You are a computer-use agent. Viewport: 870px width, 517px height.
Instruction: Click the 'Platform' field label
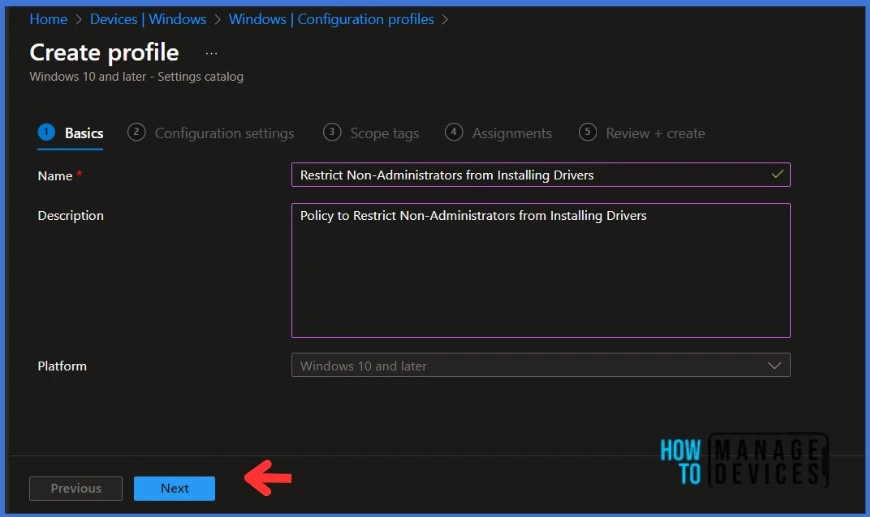coord(62,366)
